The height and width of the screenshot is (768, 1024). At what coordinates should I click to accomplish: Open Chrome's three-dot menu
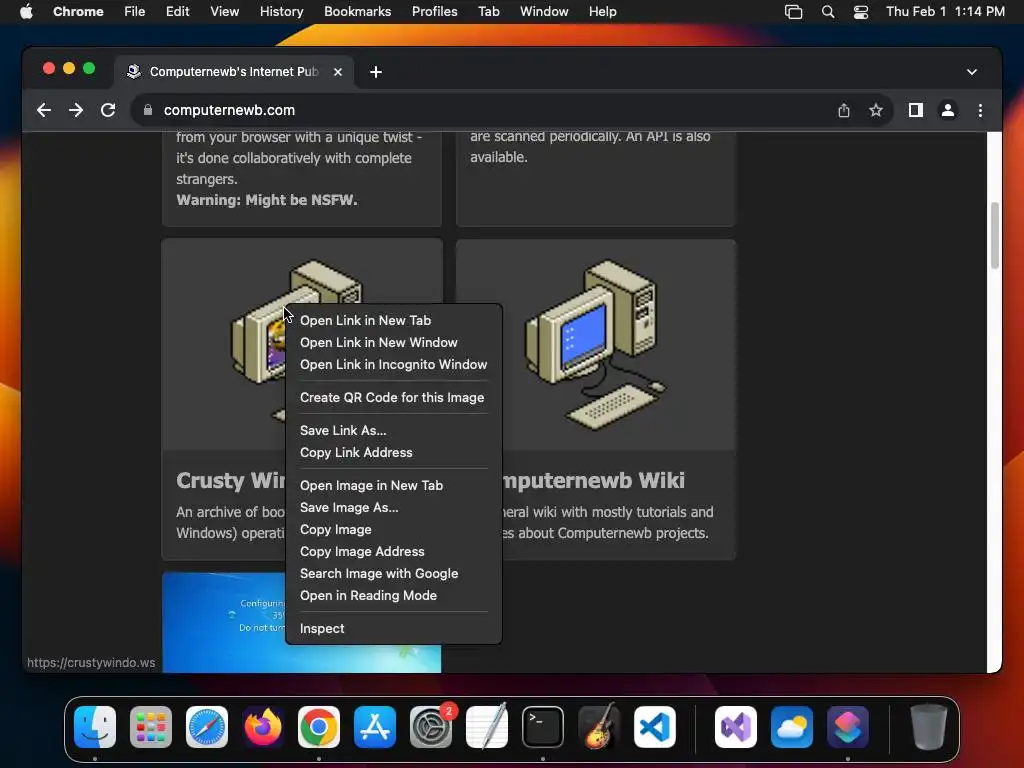coord(980,110)
